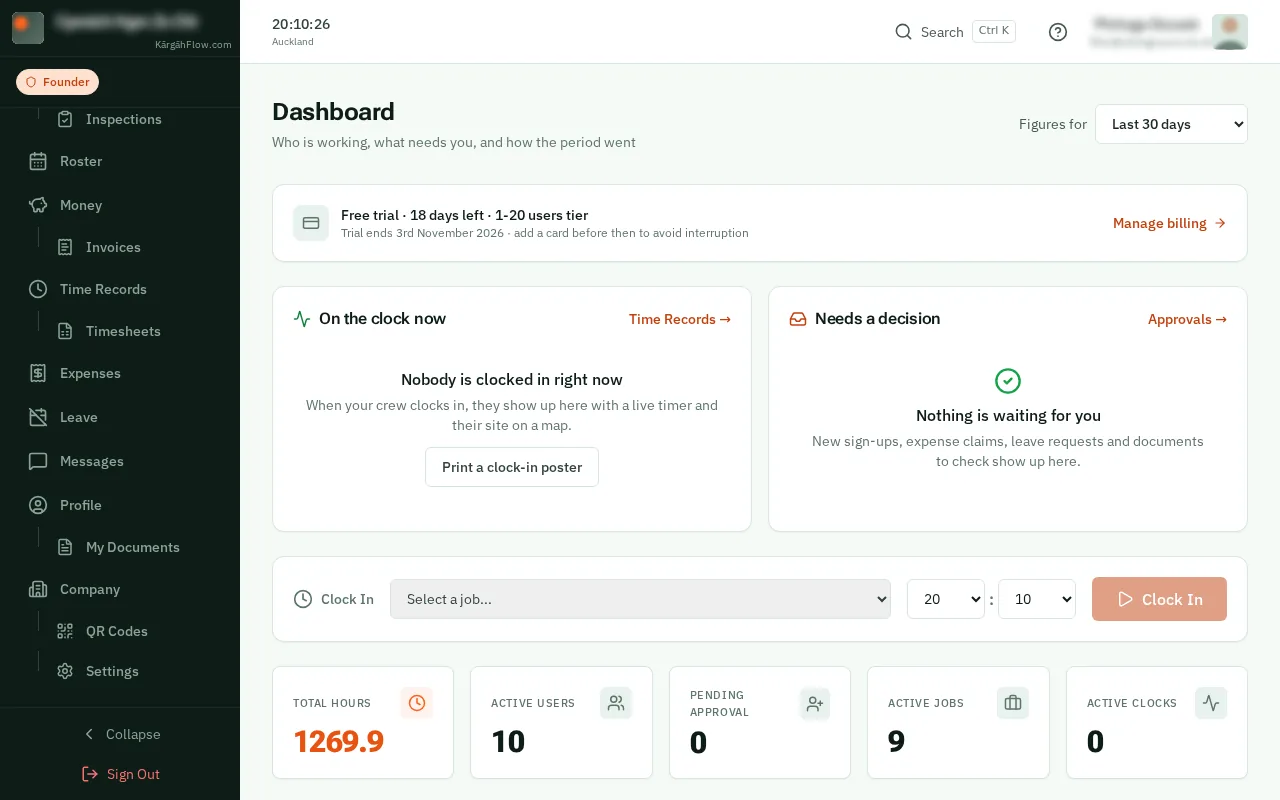This screenshot has width=1280, height=800.
Task: Click the Active Clocks pulse icon
Action: click(x=1211, y=703)
